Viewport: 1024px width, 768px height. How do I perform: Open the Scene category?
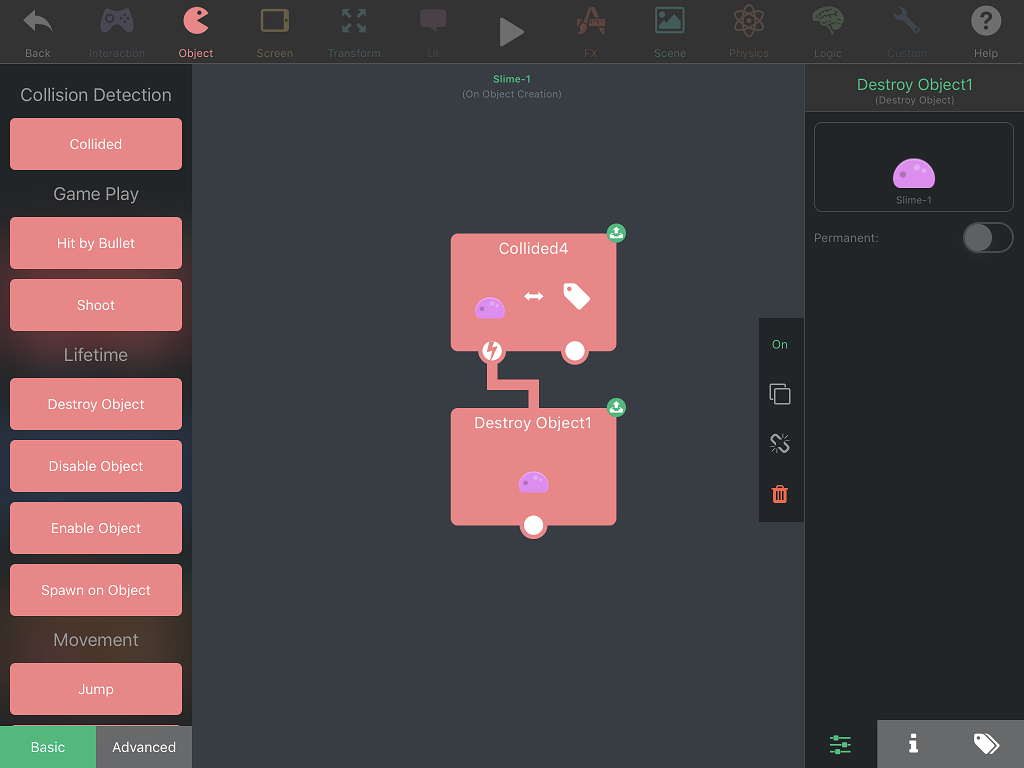click(669, 31)
